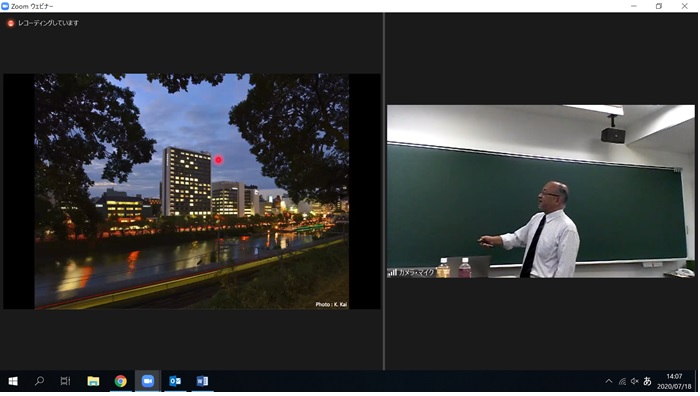Click the Zoom app taskbar icon

pyautogui.click(x=148, y=381)
